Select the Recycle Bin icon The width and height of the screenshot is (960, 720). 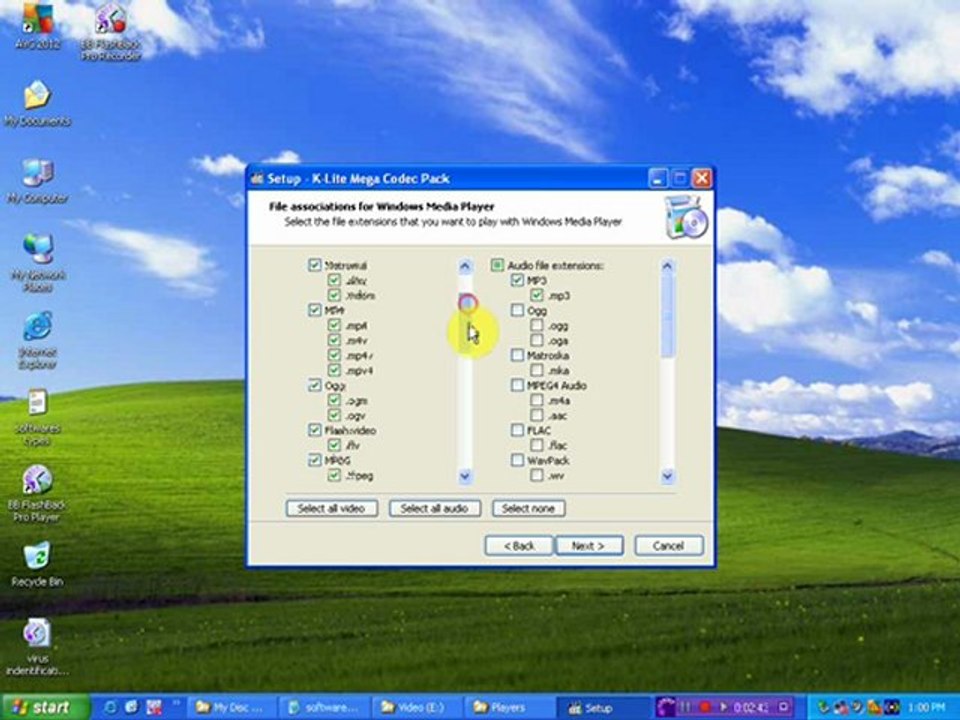pyautogui.click(x=37, y=563)
